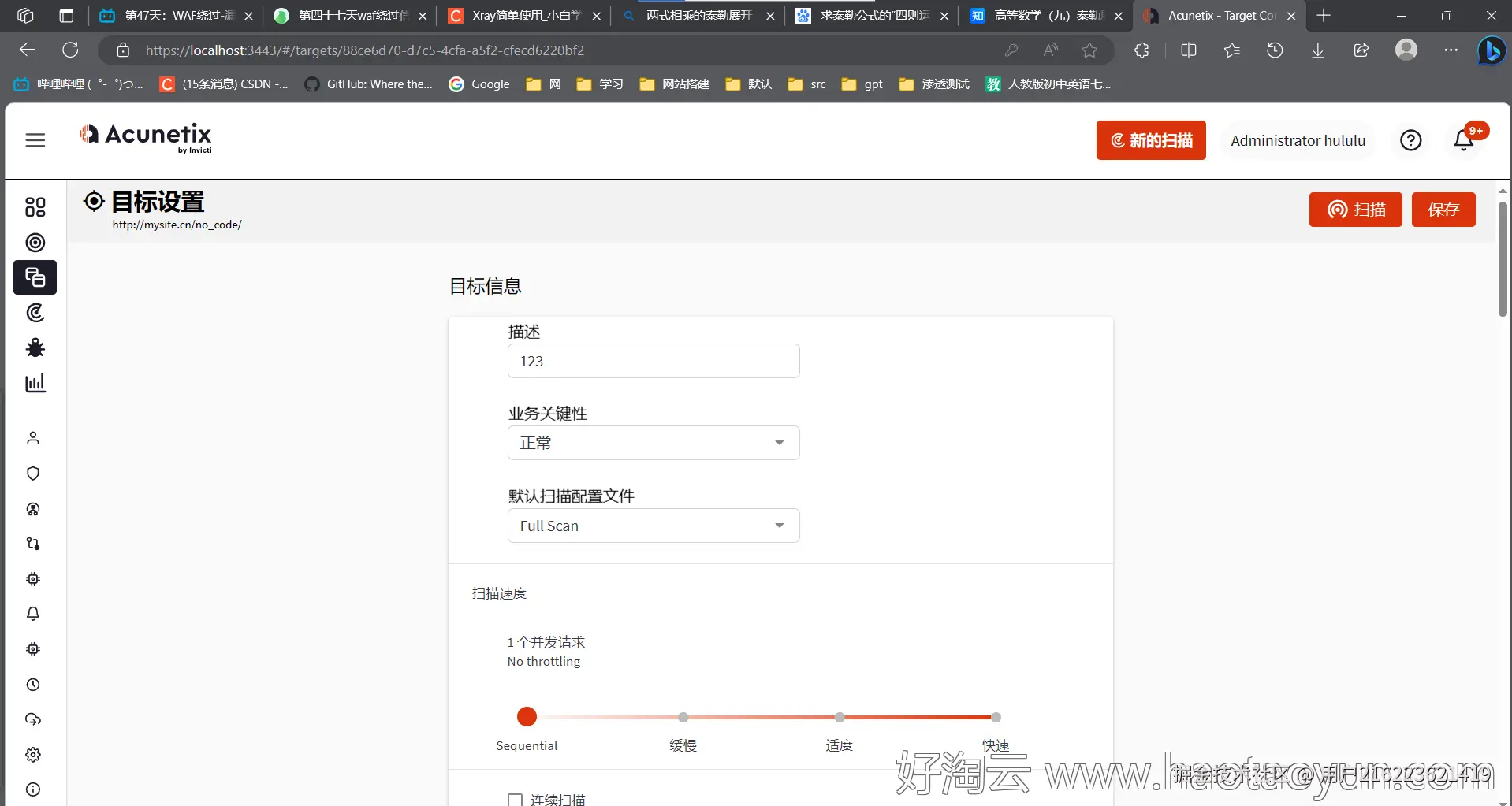The image size is (1512, 806).
Task: Set scan speed slider to 快速
Action: (x=996, y=717)
